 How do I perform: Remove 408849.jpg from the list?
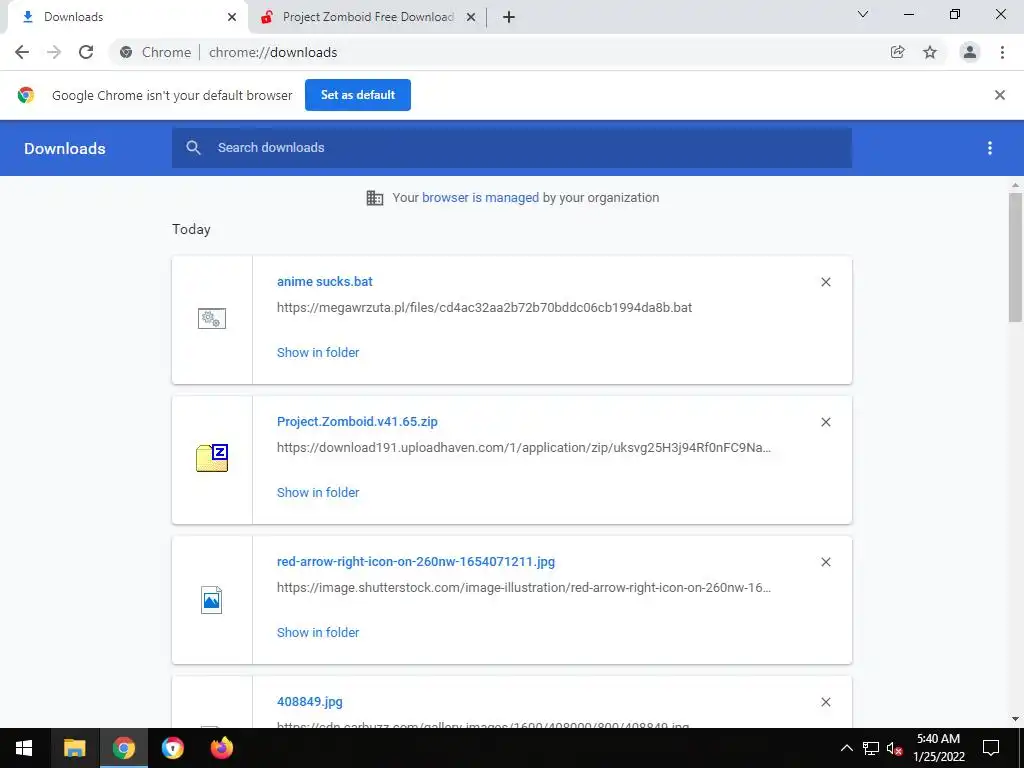(826, 702)
